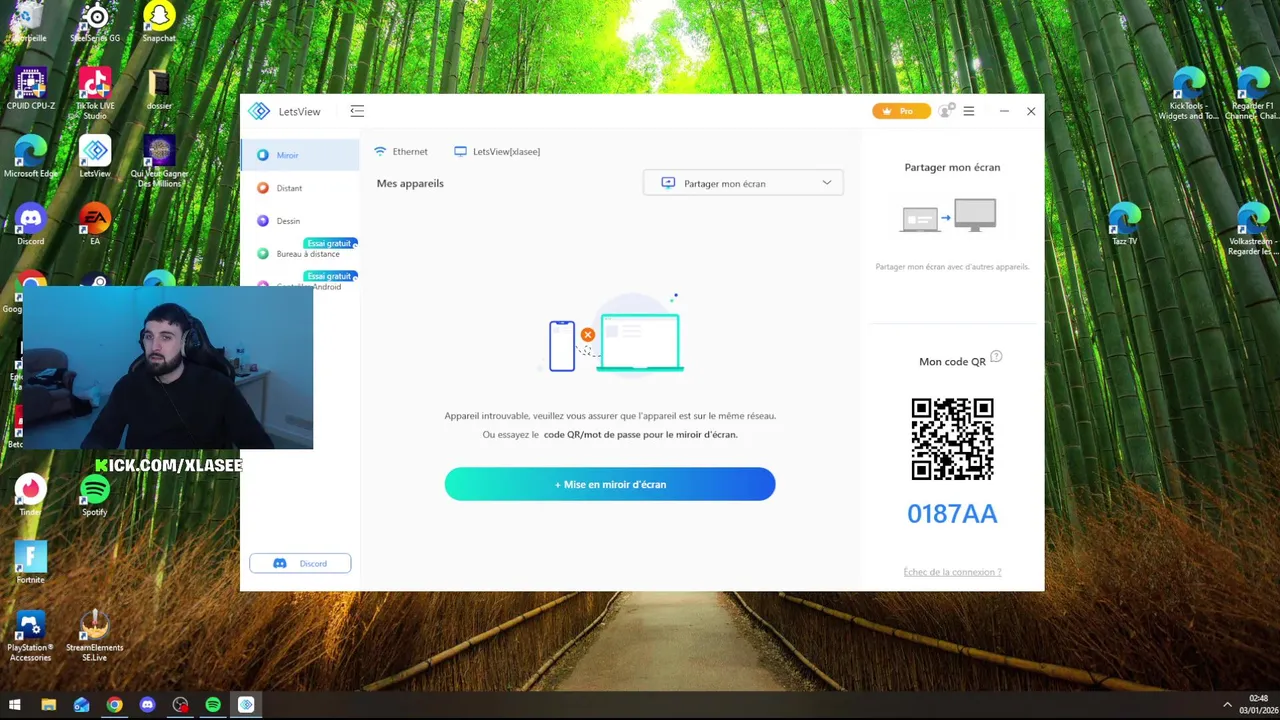Open the Outlook mail icon in the taskbar

click(81, 705)
